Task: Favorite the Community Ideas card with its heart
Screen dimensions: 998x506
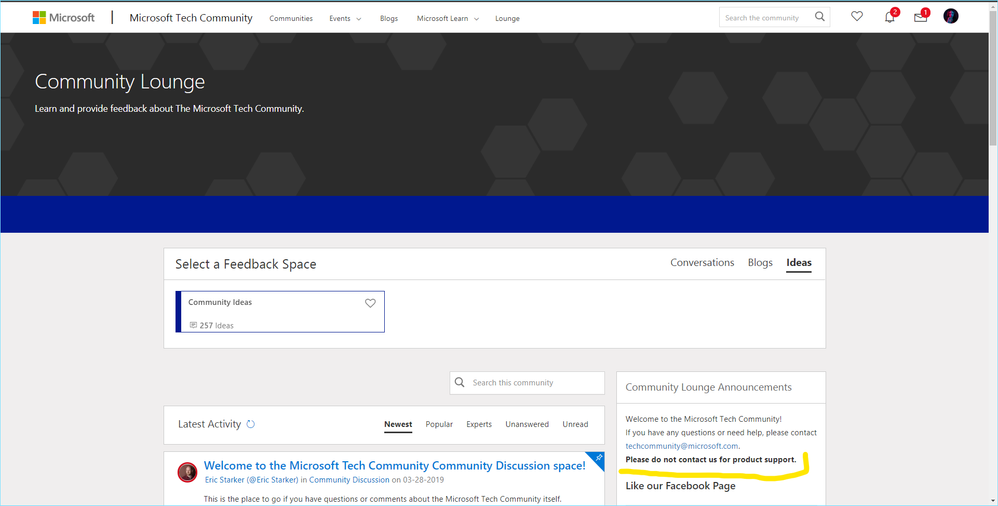Action: click(x=370, y=303)
